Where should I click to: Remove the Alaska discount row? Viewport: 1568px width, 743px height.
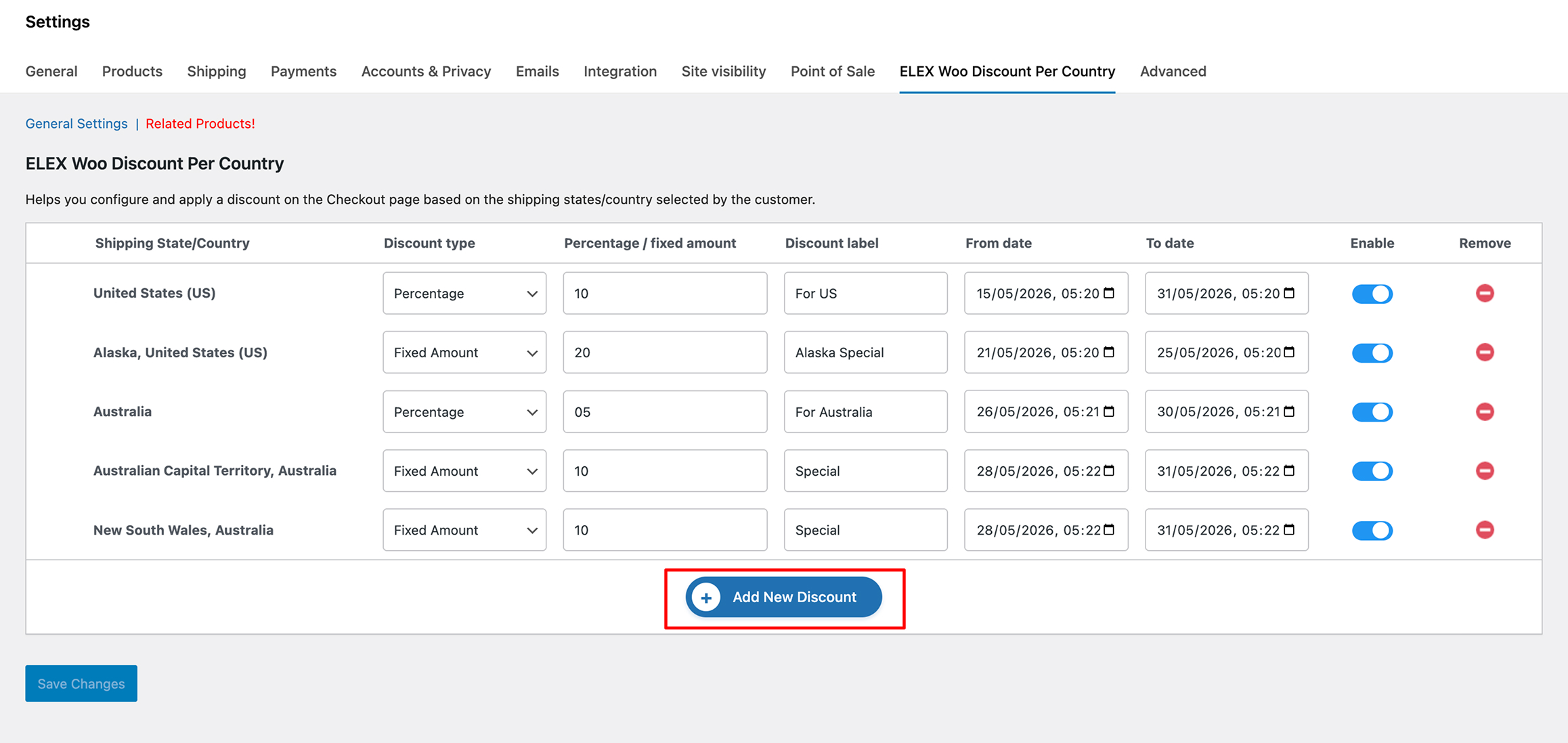click(1485, 352)
